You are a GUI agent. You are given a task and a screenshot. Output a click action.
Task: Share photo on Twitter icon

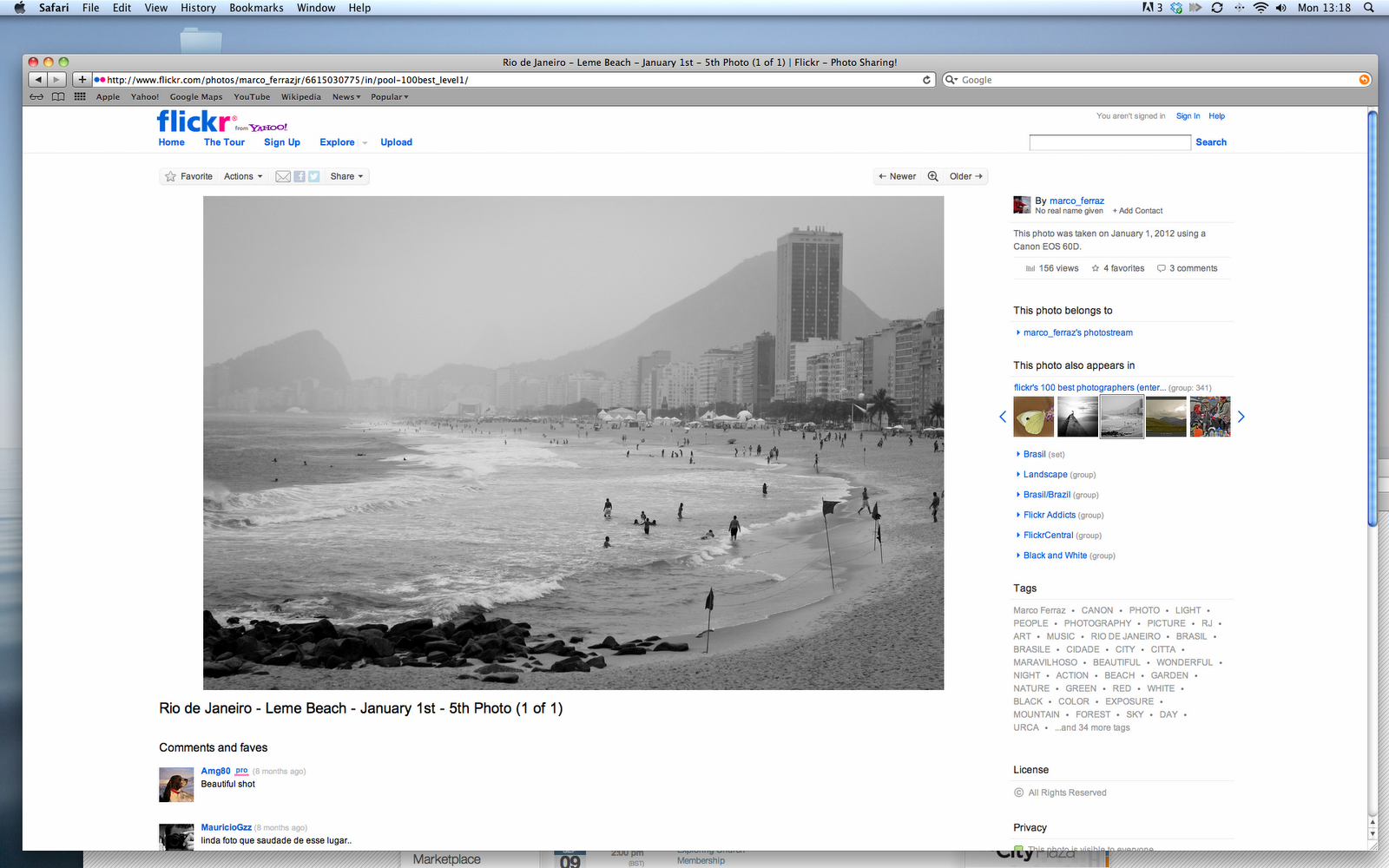(x=314, y=176)
